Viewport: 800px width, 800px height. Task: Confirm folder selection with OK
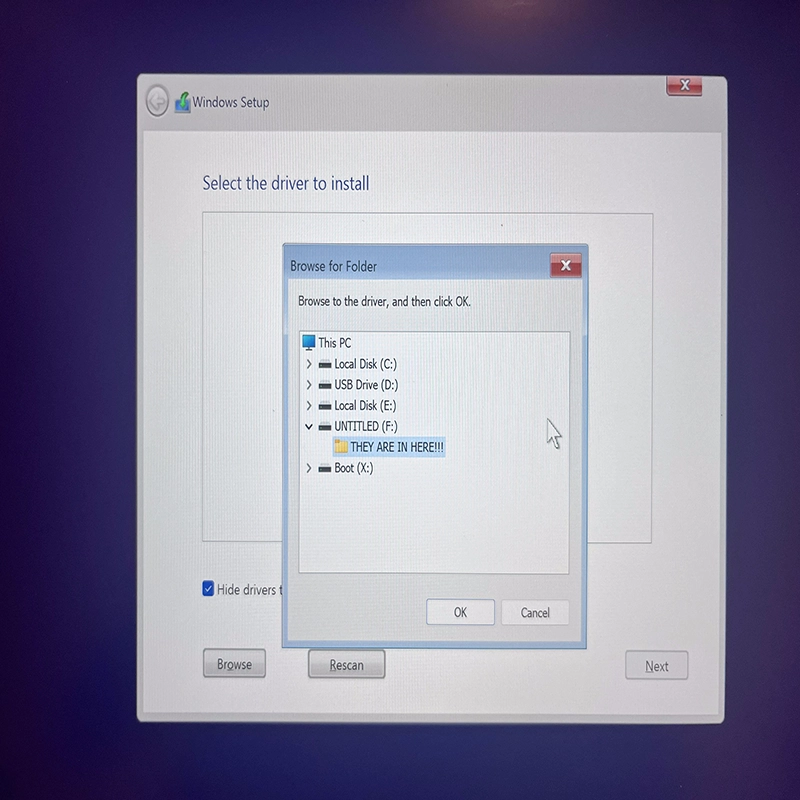point(460,612)
